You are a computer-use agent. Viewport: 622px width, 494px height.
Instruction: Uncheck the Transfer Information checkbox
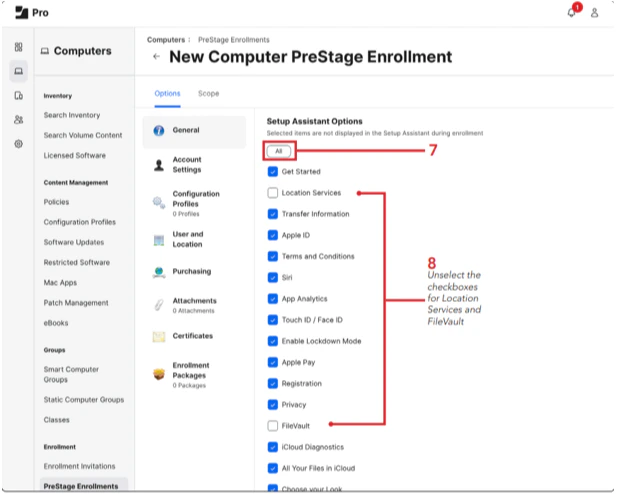coord(273,214)
